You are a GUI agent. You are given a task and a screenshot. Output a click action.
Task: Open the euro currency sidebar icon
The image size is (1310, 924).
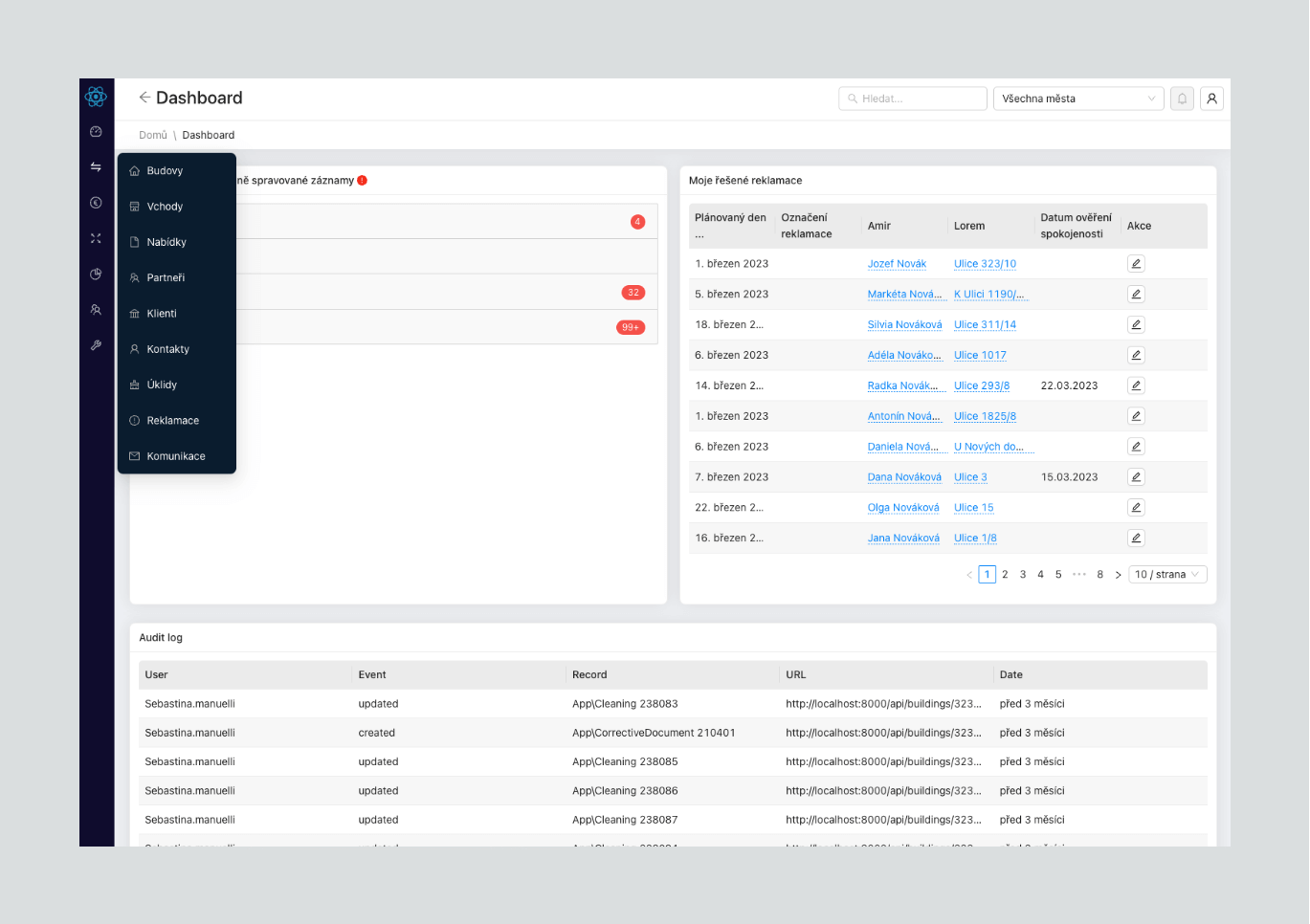coord(96,203)
